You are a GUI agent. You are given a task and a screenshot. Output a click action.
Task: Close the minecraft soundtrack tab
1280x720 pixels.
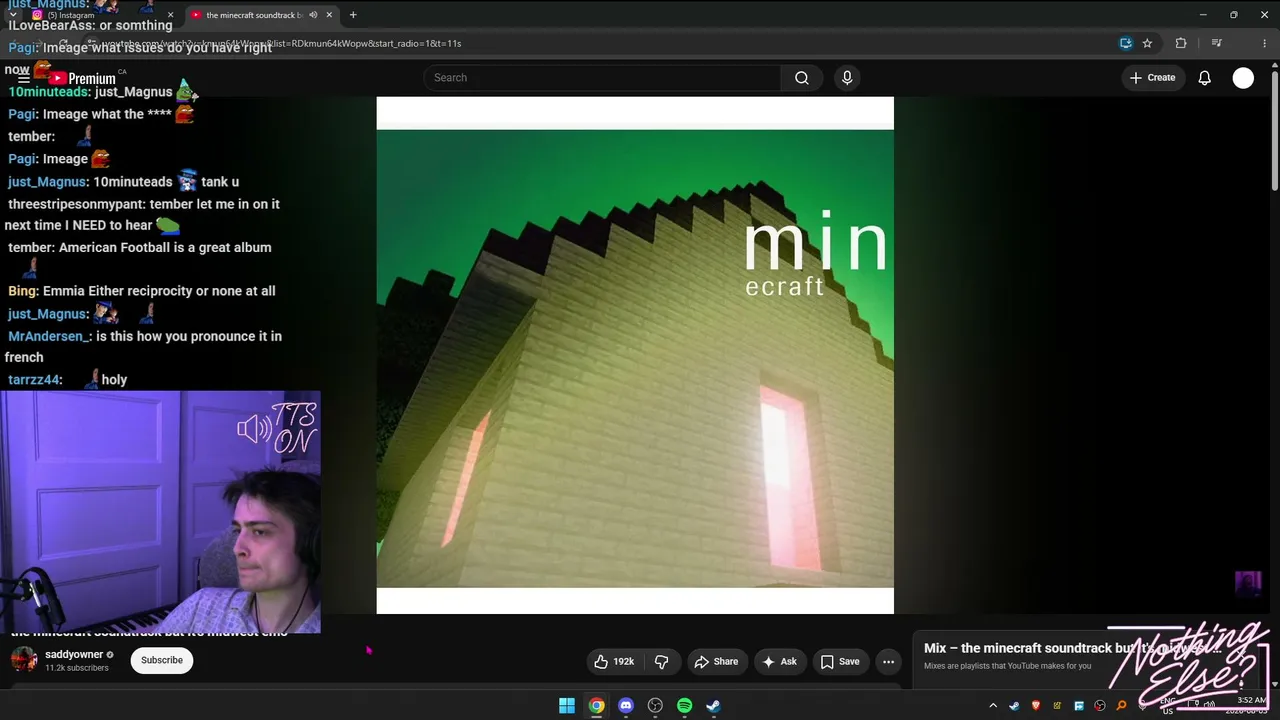click(329, 15)
